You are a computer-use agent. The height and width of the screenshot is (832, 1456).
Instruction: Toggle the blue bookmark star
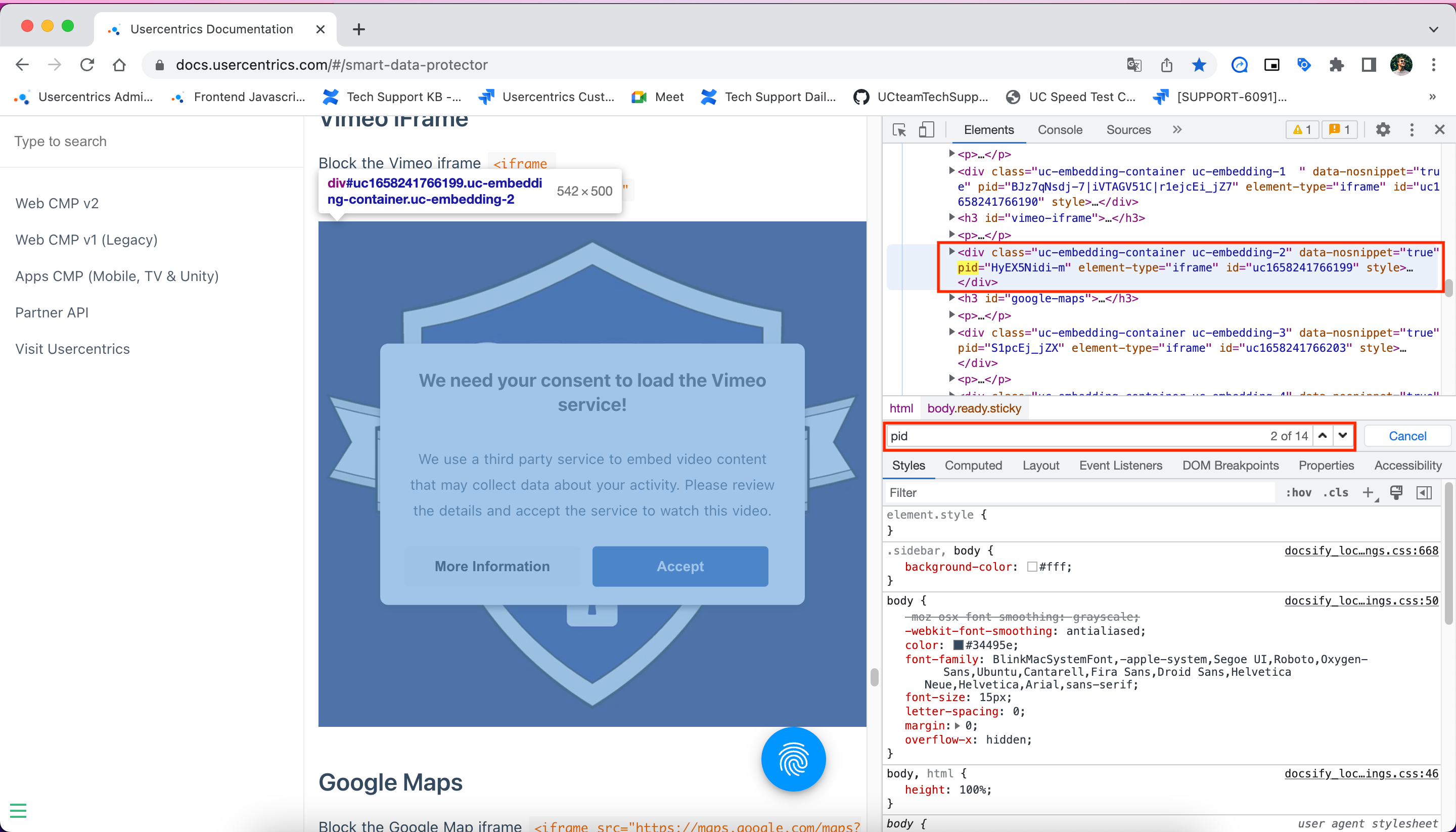click(x=1199, y=65)
